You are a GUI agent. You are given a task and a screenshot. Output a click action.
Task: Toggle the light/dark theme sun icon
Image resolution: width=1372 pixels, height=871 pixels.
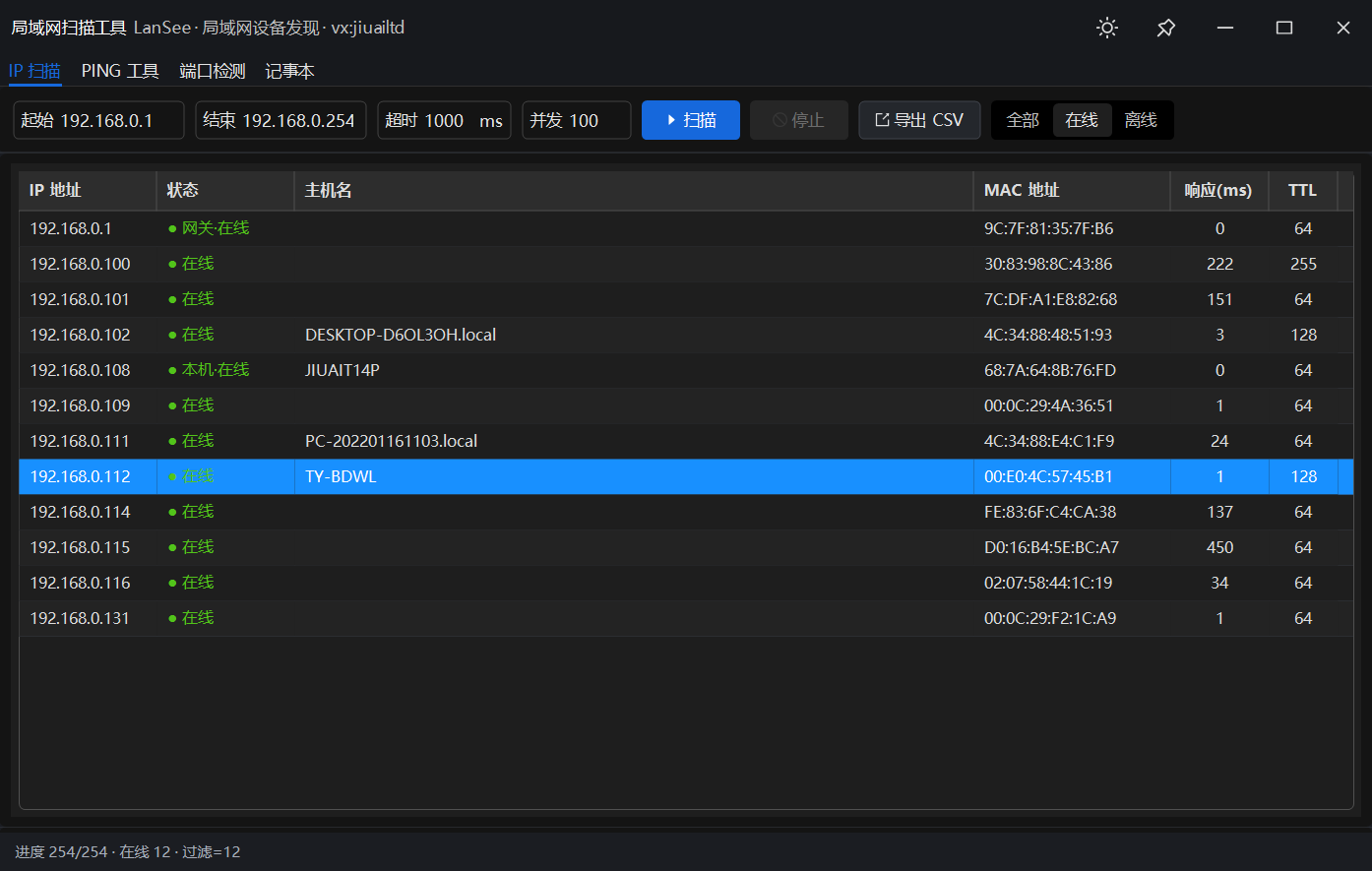click(1107, 28)
